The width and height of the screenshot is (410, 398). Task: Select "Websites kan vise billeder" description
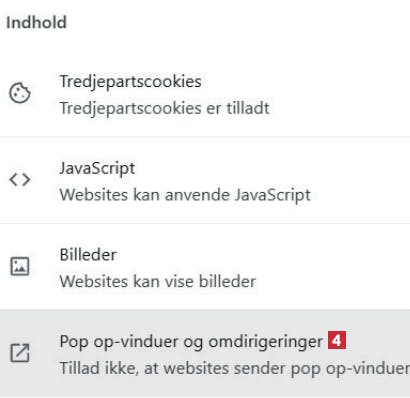pyautogui.click(x=158, y=282)
